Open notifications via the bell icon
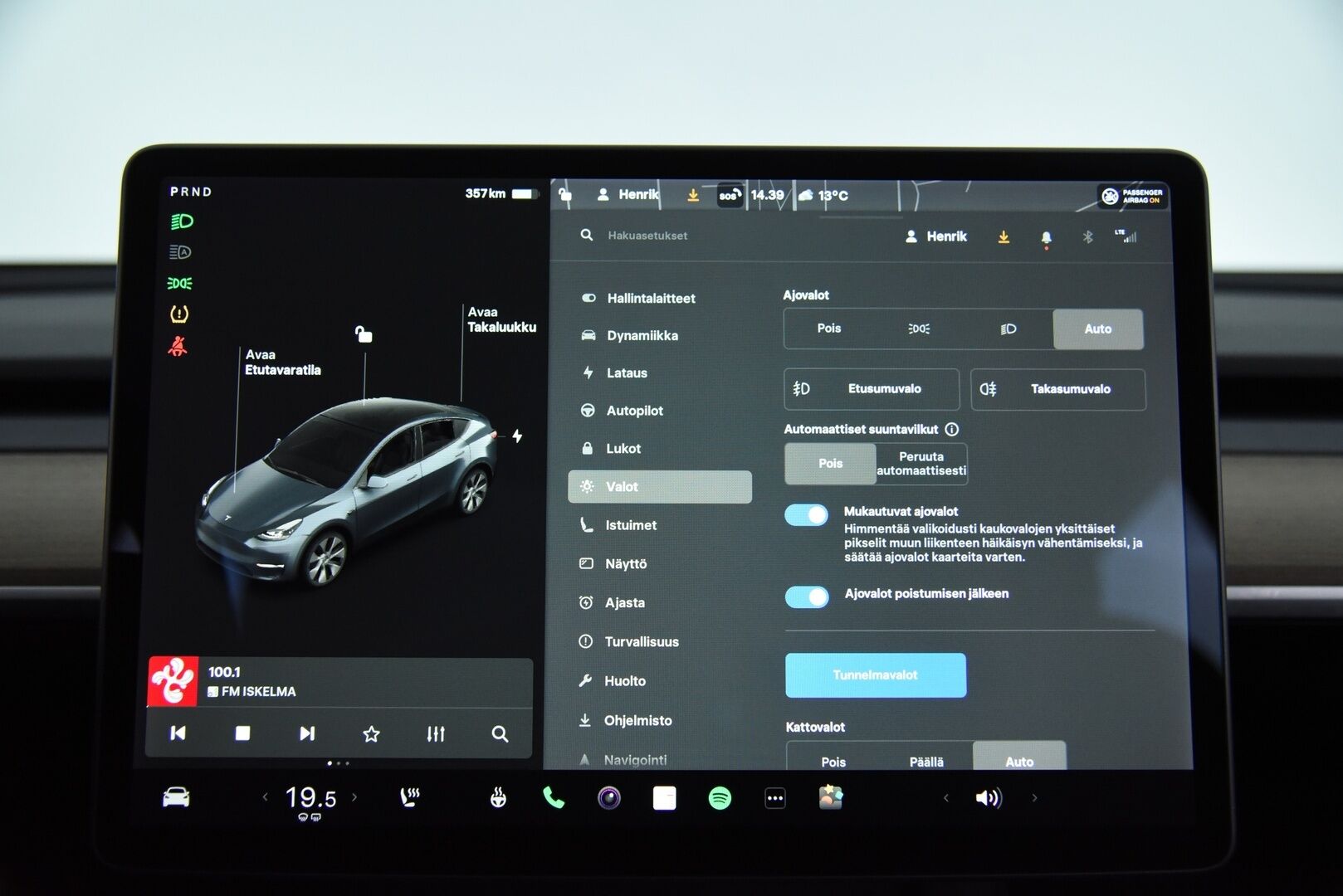Screen dimensions: 1343x896 (1047, 236)
